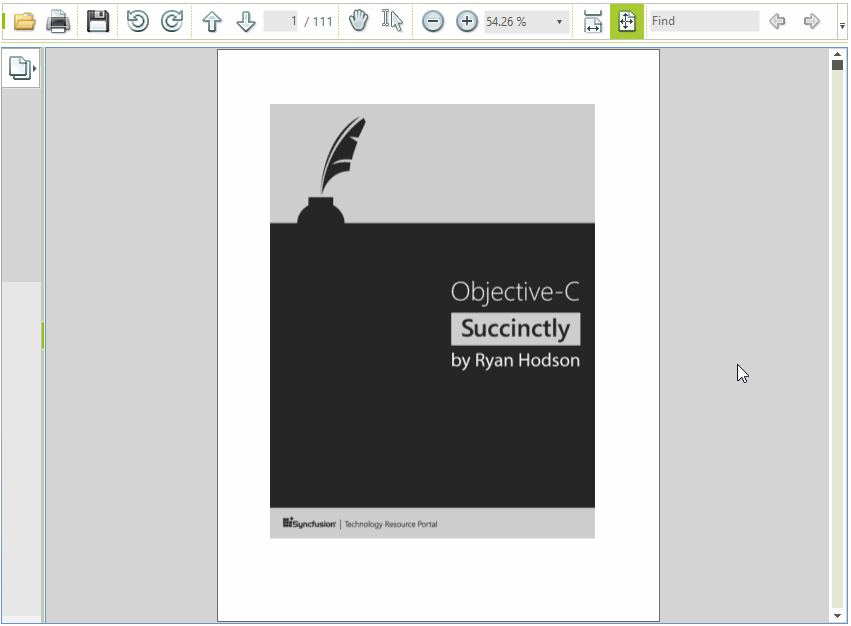Expand toolbar overflow options arrow

pos(842,26)
